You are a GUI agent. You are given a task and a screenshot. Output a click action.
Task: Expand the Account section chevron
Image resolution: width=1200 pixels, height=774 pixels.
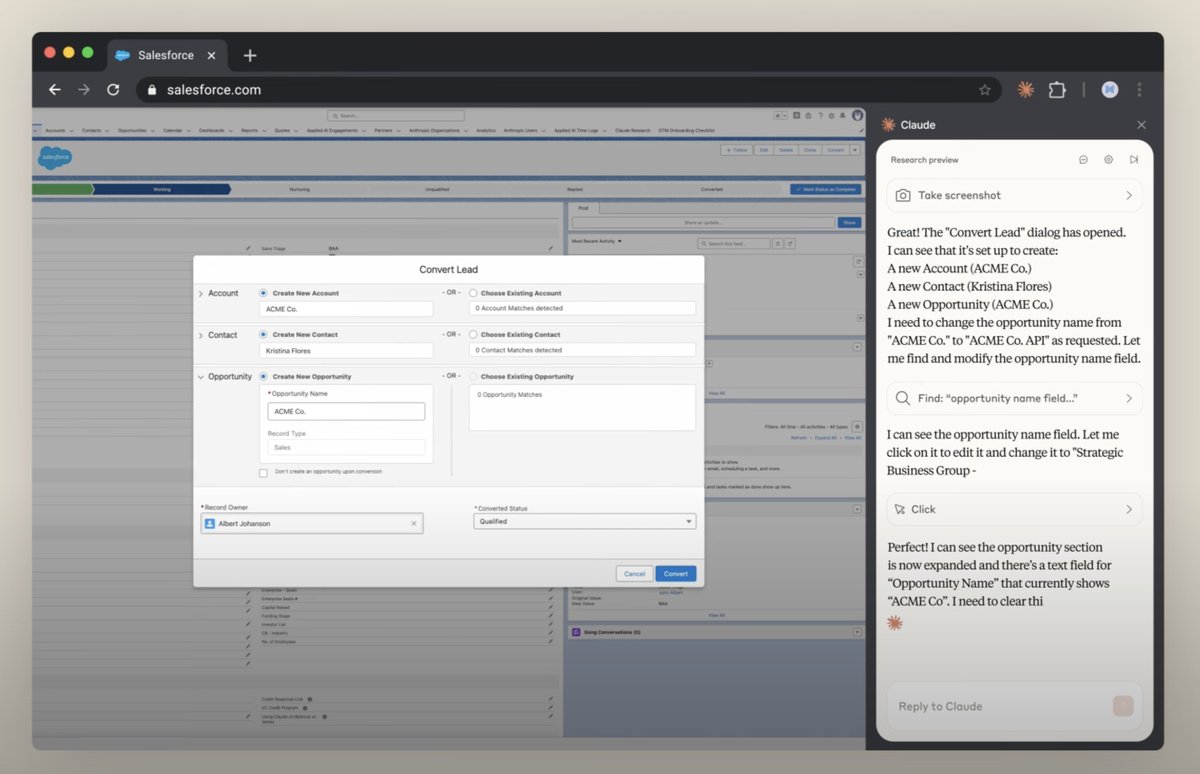[x=200, y=294]
